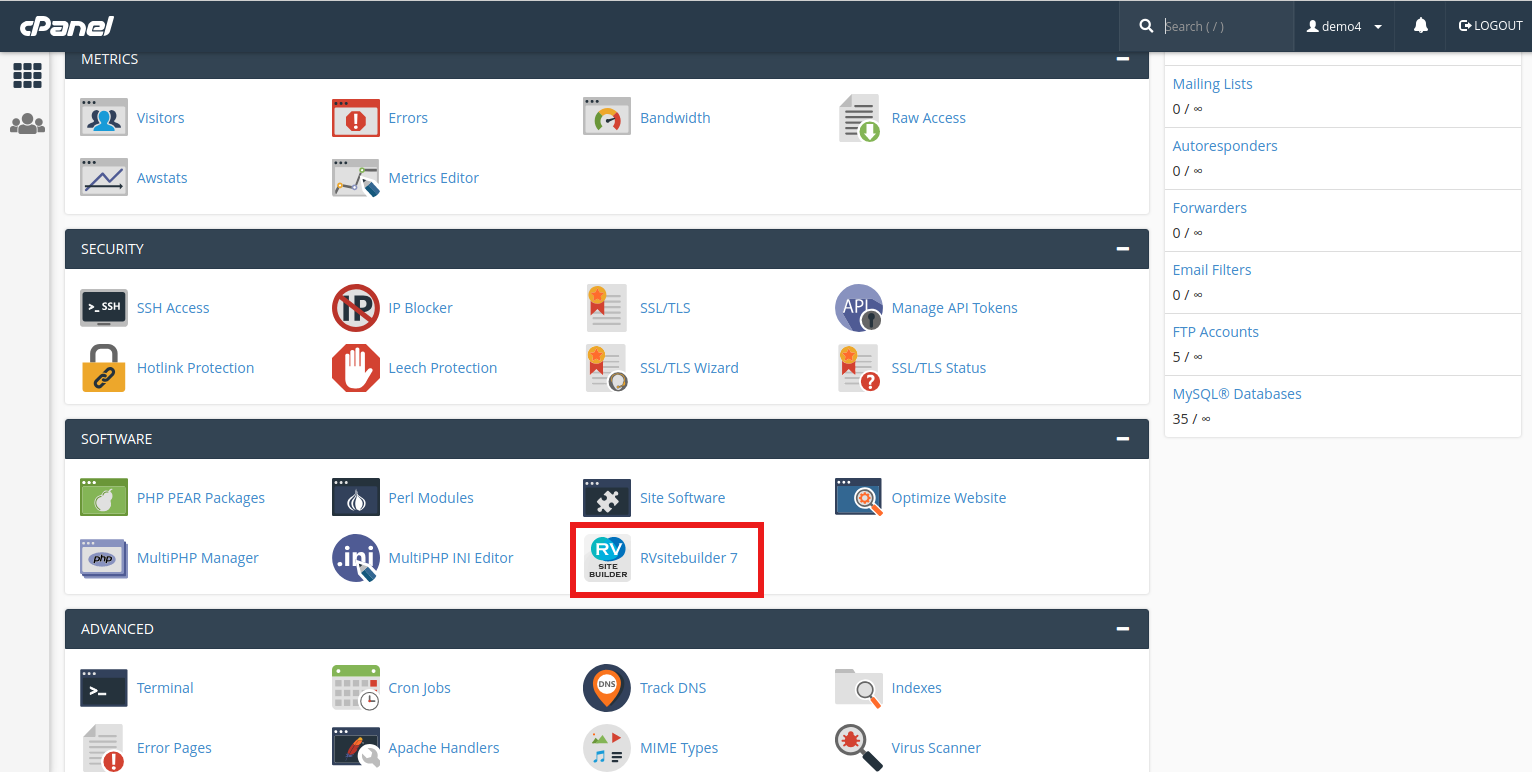Open the Visitors metrics icon
This screenshot has height=772, width=1532.
coord(104,118)
